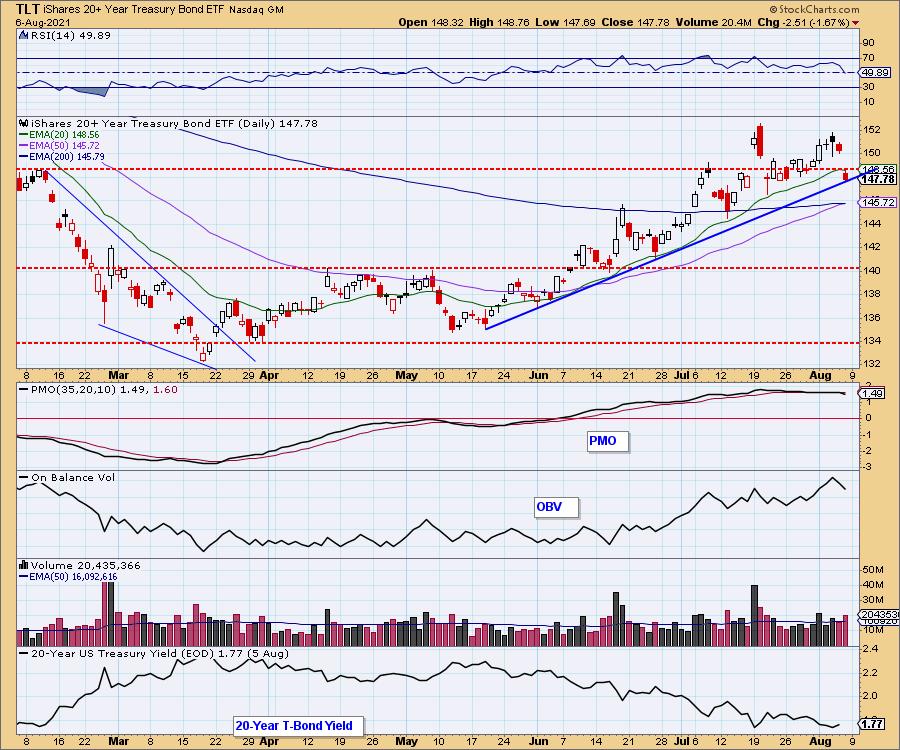Click the 145.72 EMA tag on right axis
Screen dimensions: 900x750
pyautogui.click(x=878, y=203)
